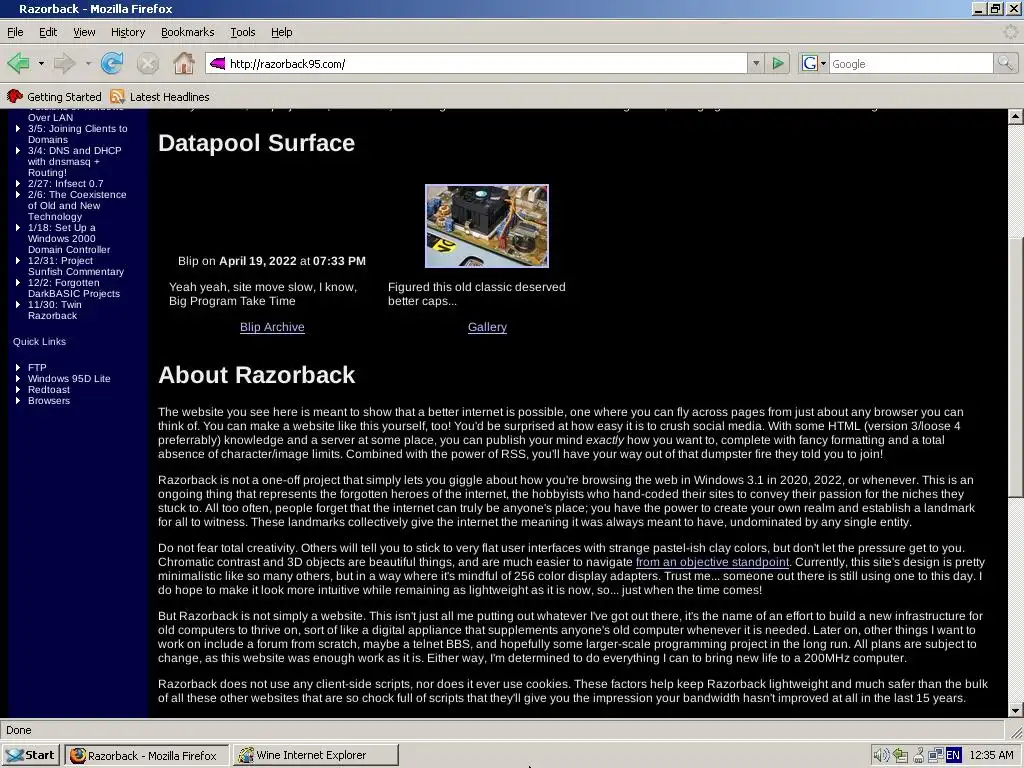Open the Bookmarks menu
The height and width of the screenshot is (768, 1024).
[x=187, y=32]
